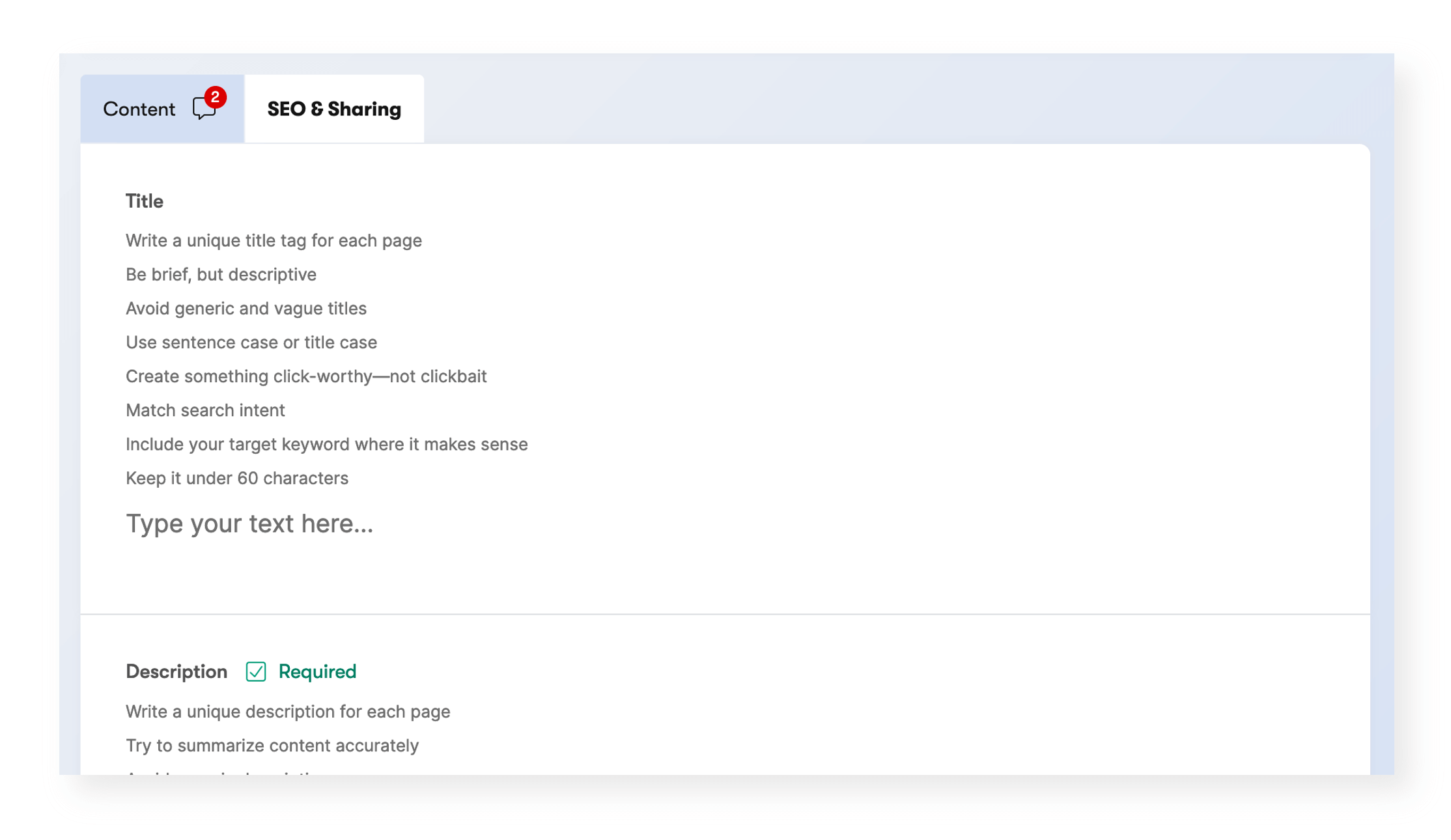Viewport: 1451px width, 840px height.
Task: Focus the 'Type your text here...' title field
Action: point(249,524)
